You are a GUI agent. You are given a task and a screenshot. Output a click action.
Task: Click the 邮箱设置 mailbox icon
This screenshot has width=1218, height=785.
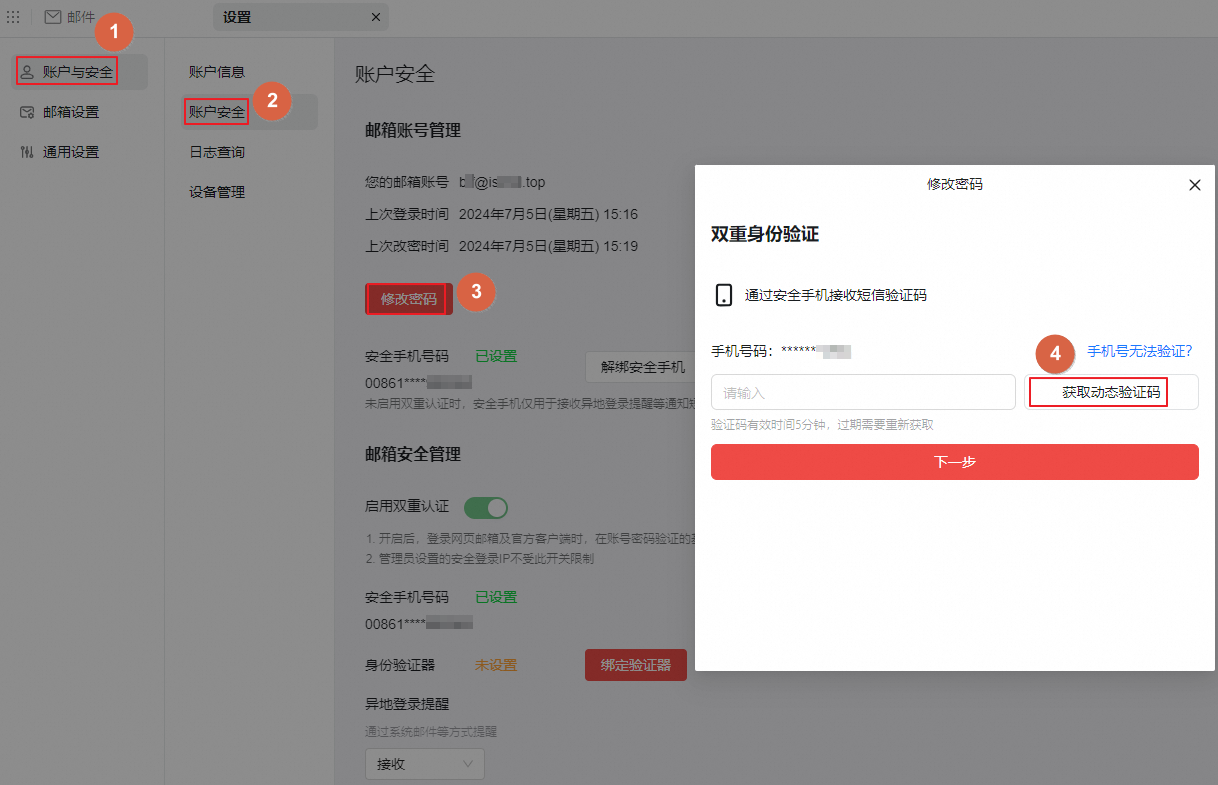click(27, 112)
